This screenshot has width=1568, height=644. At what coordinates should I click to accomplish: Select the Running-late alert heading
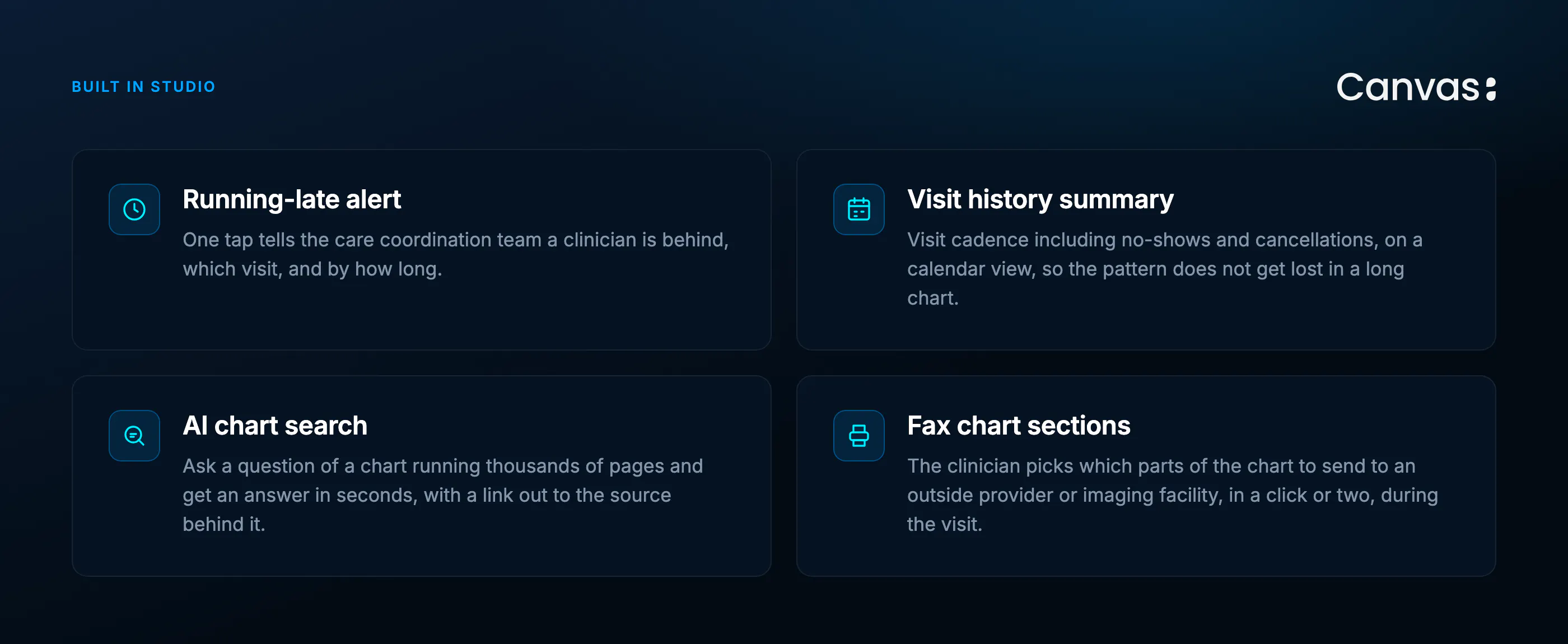point(292,199)
